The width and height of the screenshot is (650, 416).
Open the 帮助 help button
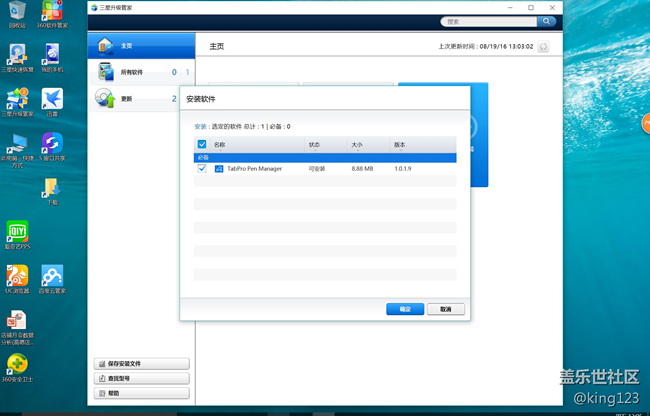click(x=141, y=394)
